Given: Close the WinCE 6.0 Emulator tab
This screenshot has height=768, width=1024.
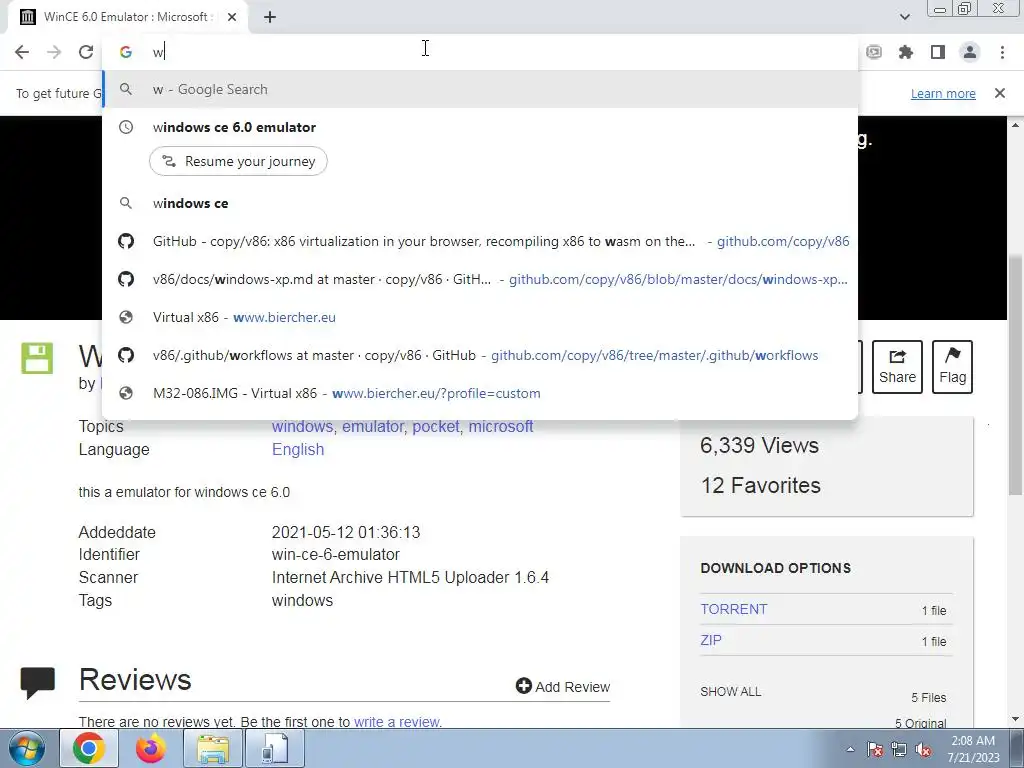Looking at the screenshot, I should [232, 17].
